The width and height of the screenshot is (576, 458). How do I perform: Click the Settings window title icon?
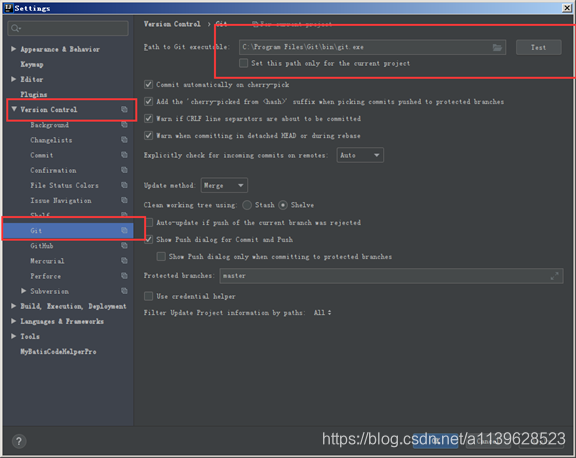(x=8, y=8)
